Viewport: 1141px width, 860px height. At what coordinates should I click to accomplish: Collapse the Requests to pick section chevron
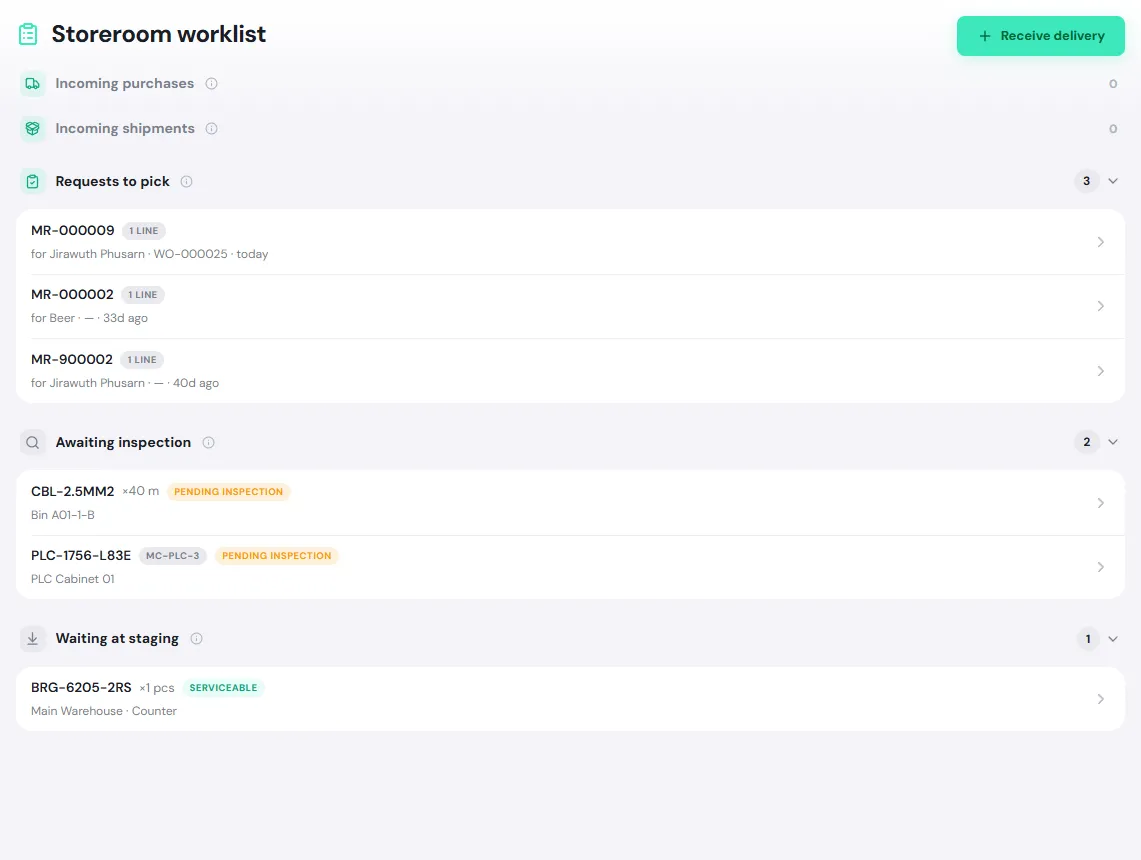click(1113, 181)
